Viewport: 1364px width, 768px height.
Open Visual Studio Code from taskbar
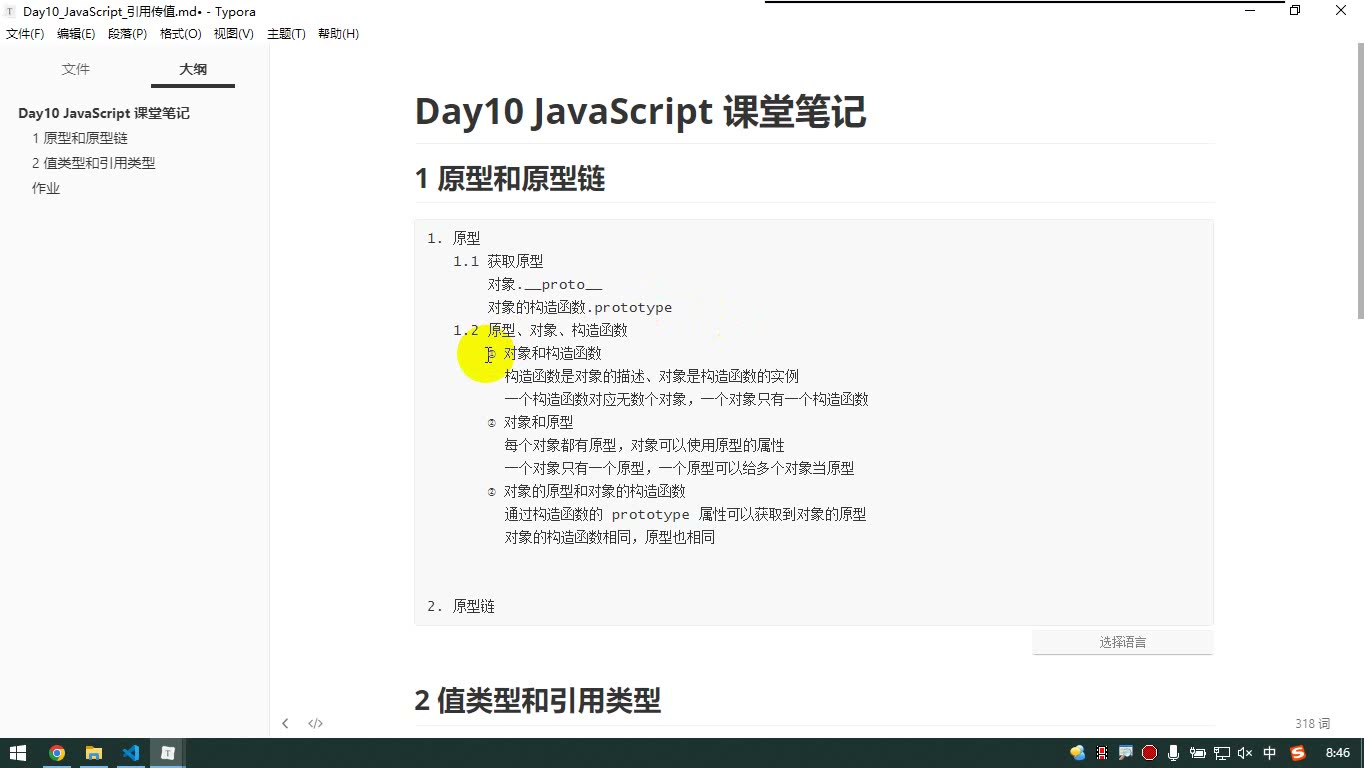coord(131,753)
